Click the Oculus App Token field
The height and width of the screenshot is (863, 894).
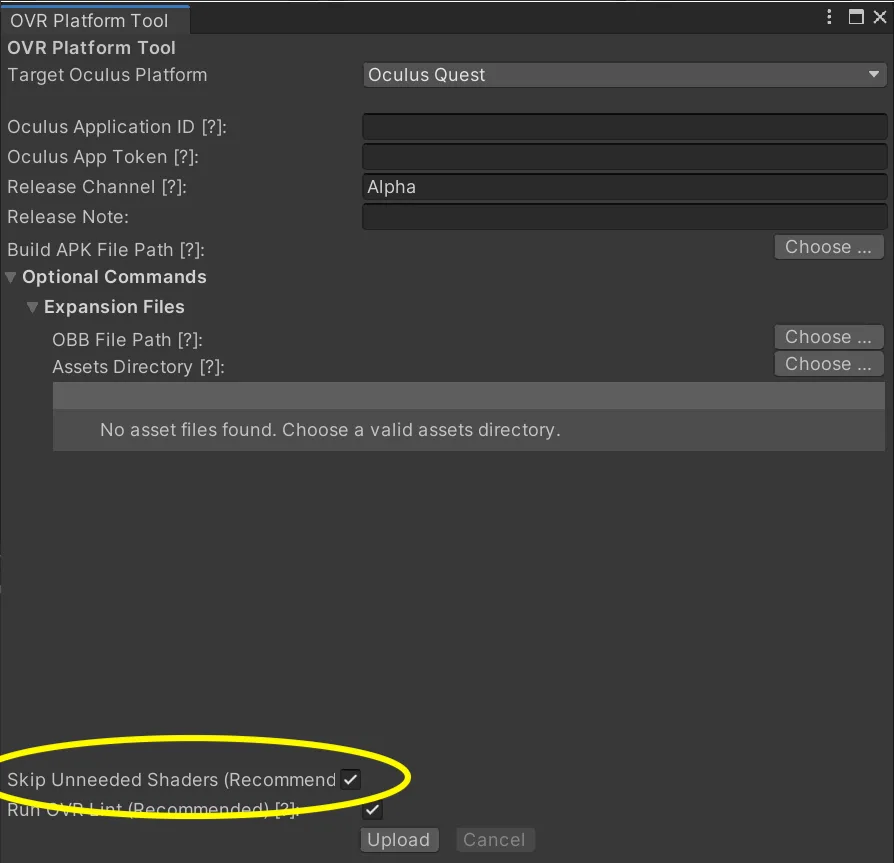point(624,157)
